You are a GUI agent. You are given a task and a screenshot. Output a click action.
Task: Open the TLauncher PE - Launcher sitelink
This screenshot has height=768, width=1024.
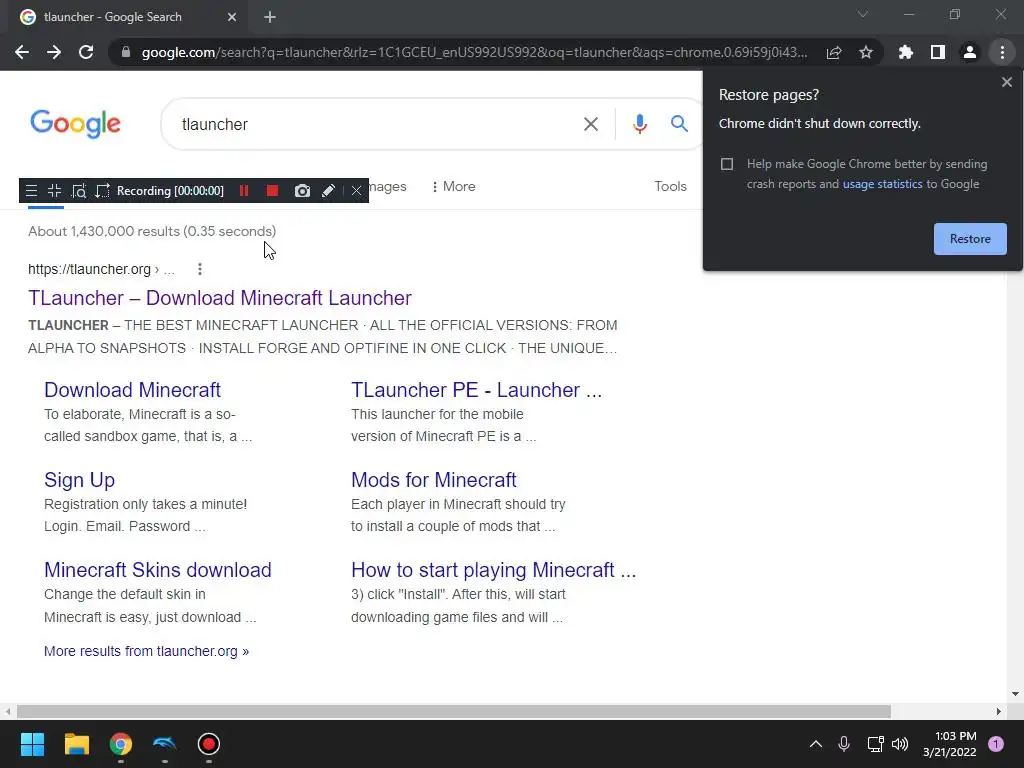(476, 390)
